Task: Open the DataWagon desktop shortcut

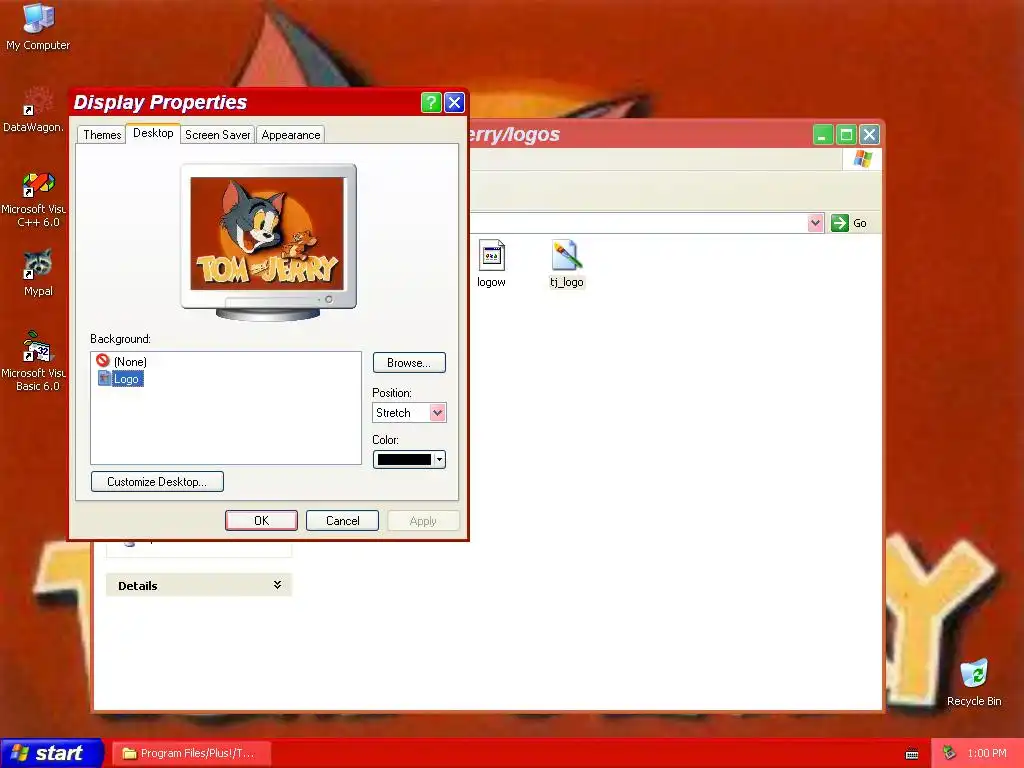Action: (x=33, y=110)
